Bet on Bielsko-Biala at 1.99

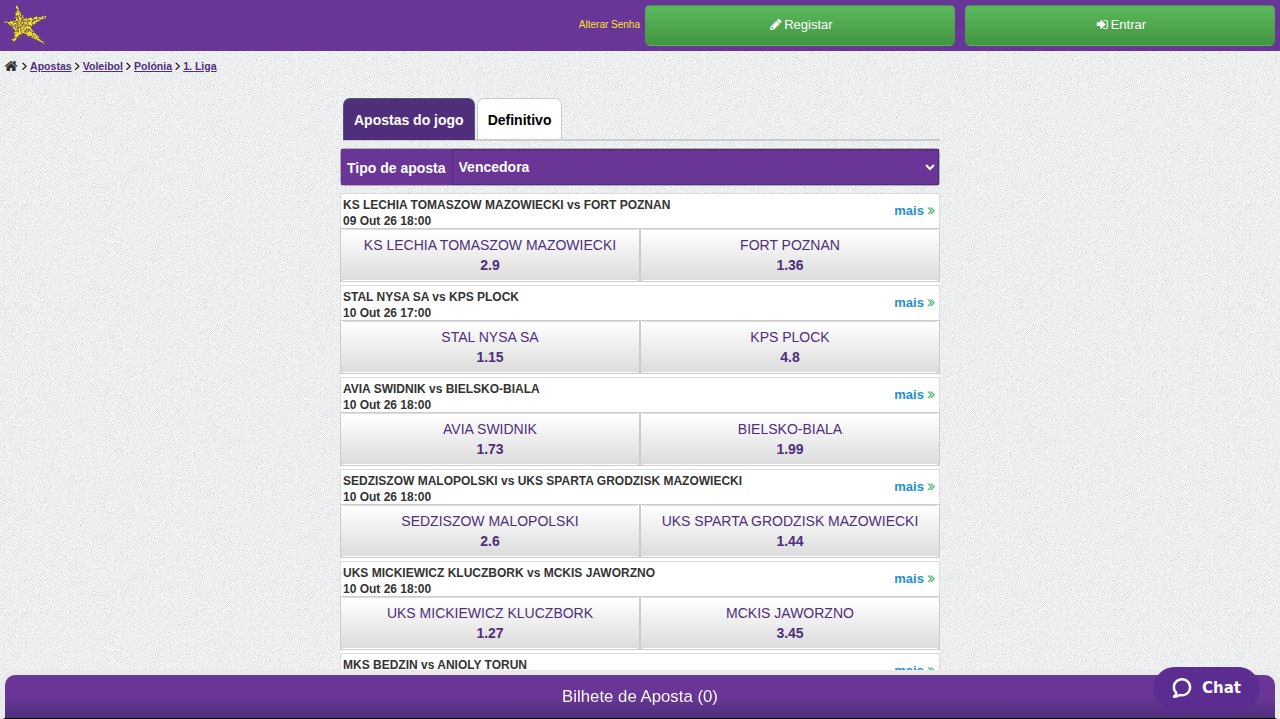click(790, 439)
